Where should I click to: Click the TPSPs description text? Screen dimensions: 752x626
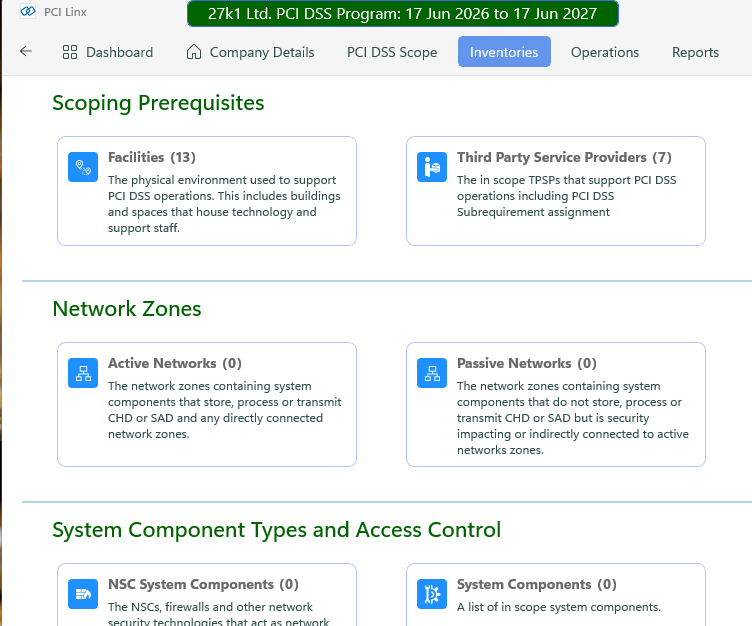coord(566,196)
